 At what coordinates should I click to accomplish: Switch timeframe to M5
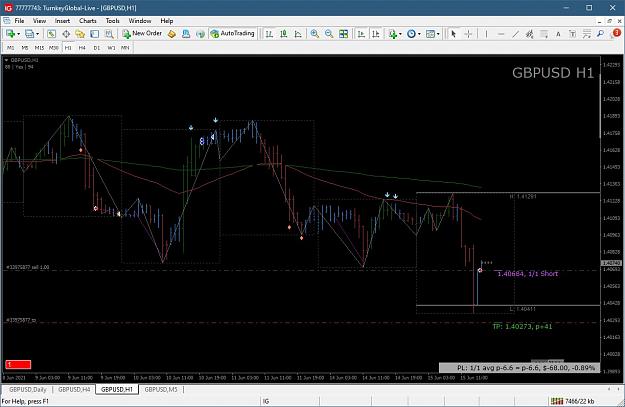[25, 48]
